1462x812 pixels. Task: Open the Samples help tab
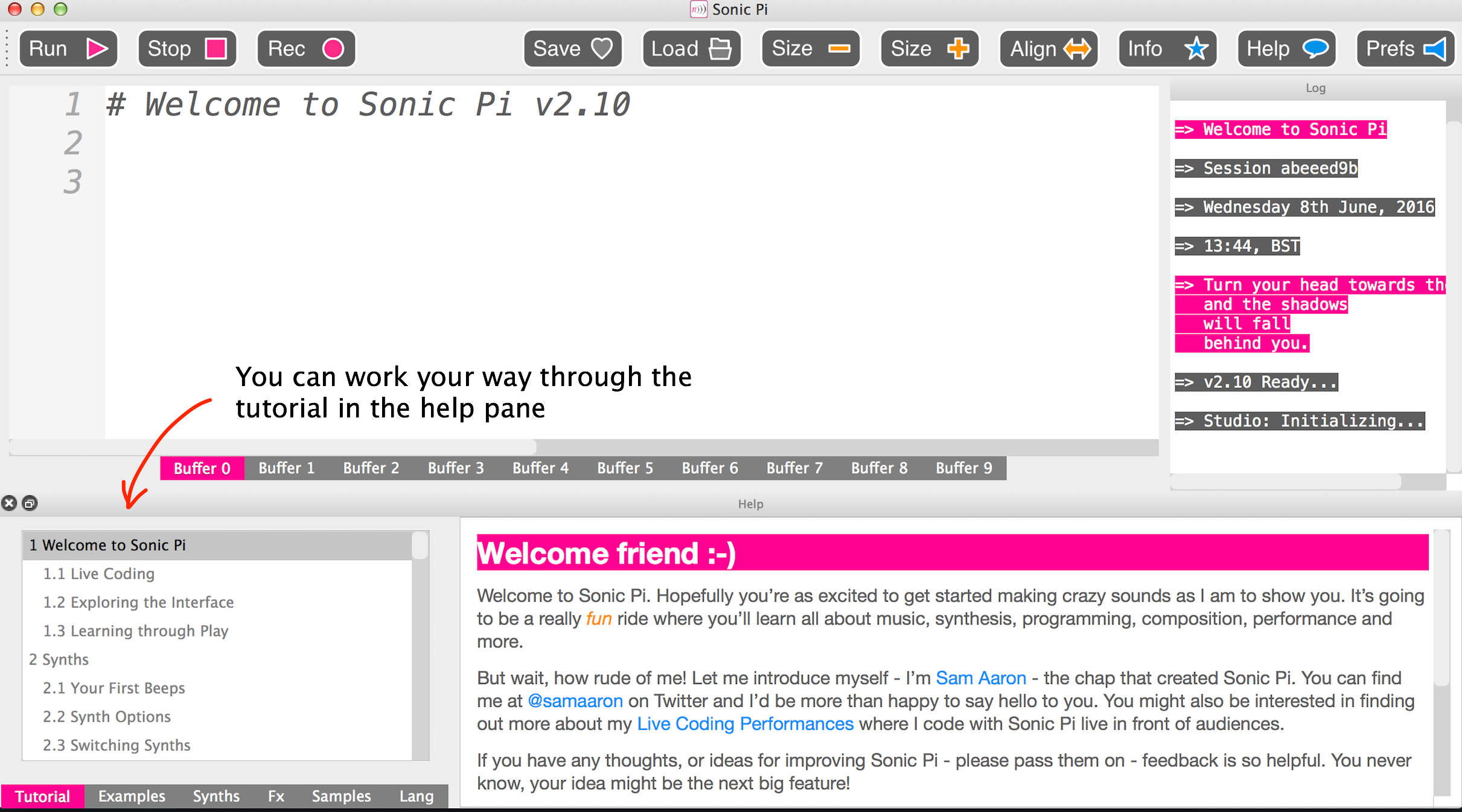341,796
